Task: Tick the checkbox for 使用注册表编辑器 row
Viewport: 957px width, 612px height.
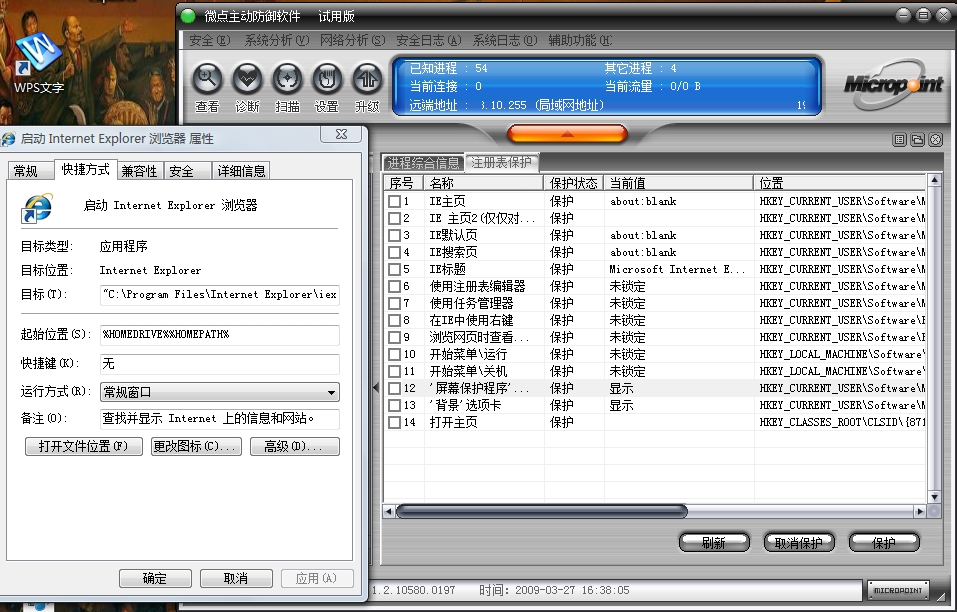Action: (x=394, y=286)
